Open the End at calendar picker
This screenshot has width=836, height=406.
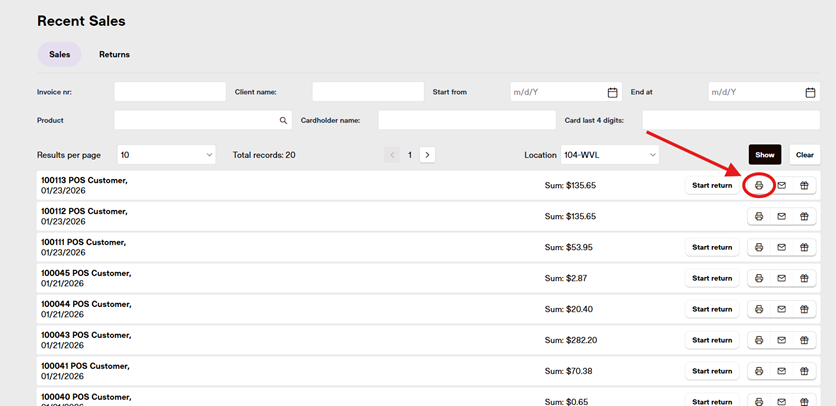click(x=810, y=92)
